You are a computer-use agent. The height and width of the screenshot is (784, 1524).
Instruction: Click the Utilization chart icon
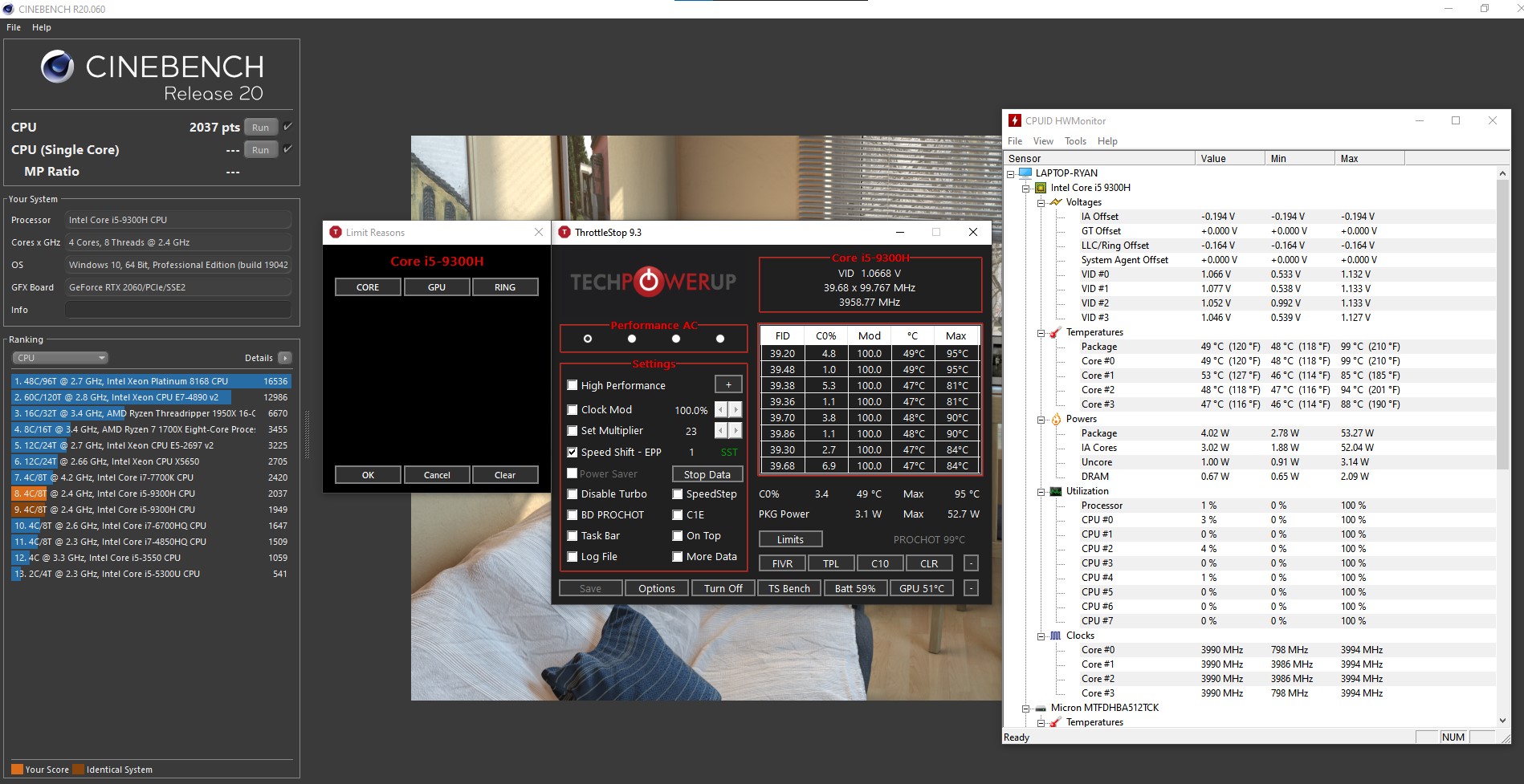point(1056,491)
